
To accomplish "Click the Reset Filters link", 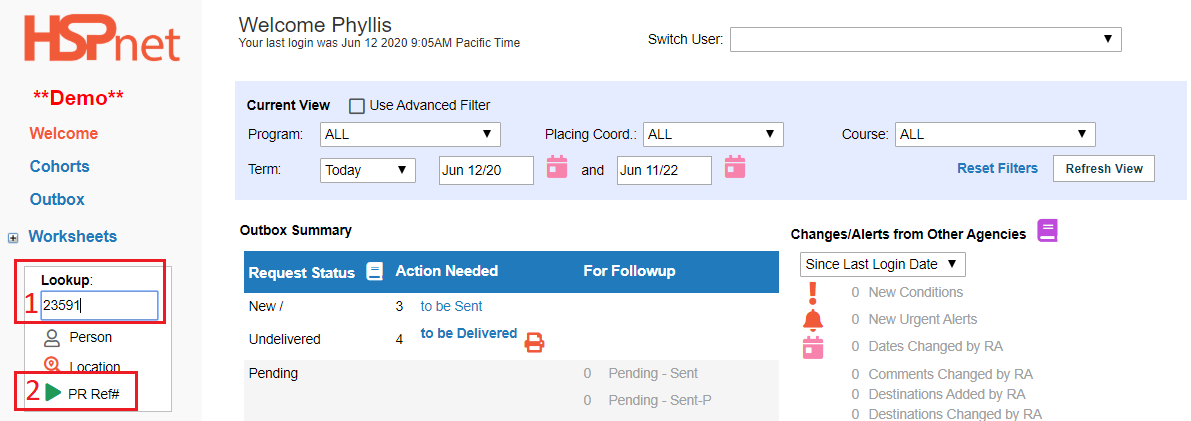I will point(997,168).
